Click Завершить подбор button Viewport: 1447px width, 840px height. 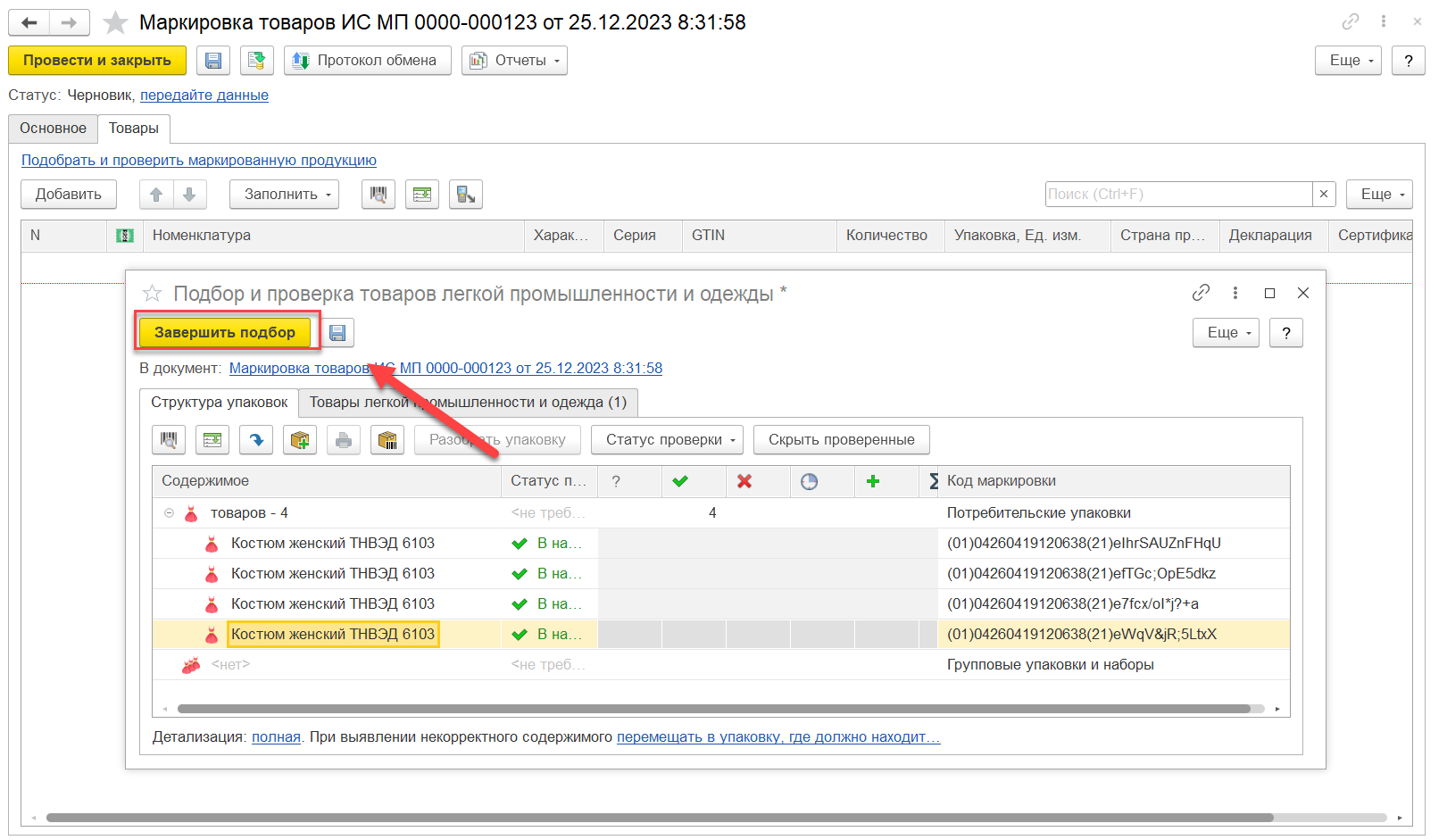tap(225, 333)
